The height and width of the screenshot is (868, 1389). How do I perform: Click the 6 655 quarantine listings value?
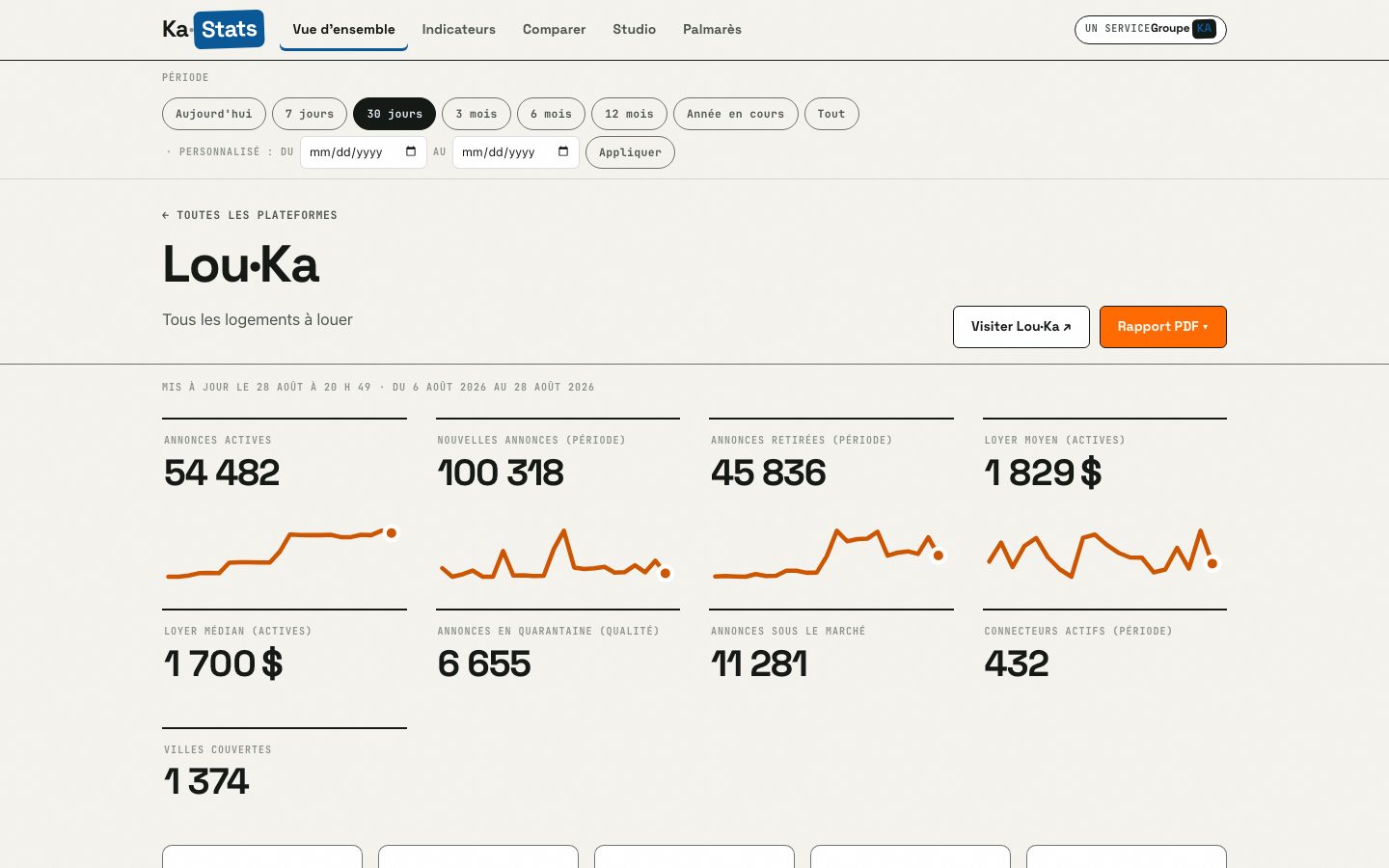coord(484,664)
